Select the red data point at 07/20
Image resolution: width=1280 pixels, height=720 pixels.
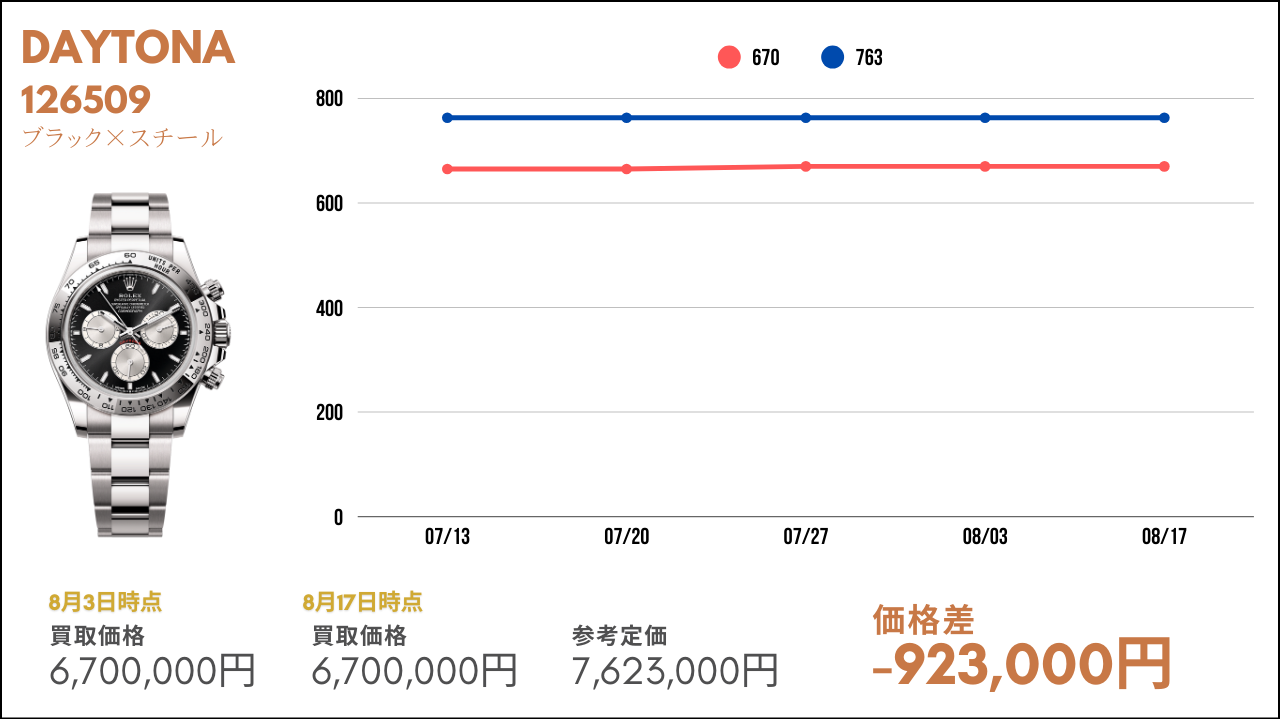627,169
